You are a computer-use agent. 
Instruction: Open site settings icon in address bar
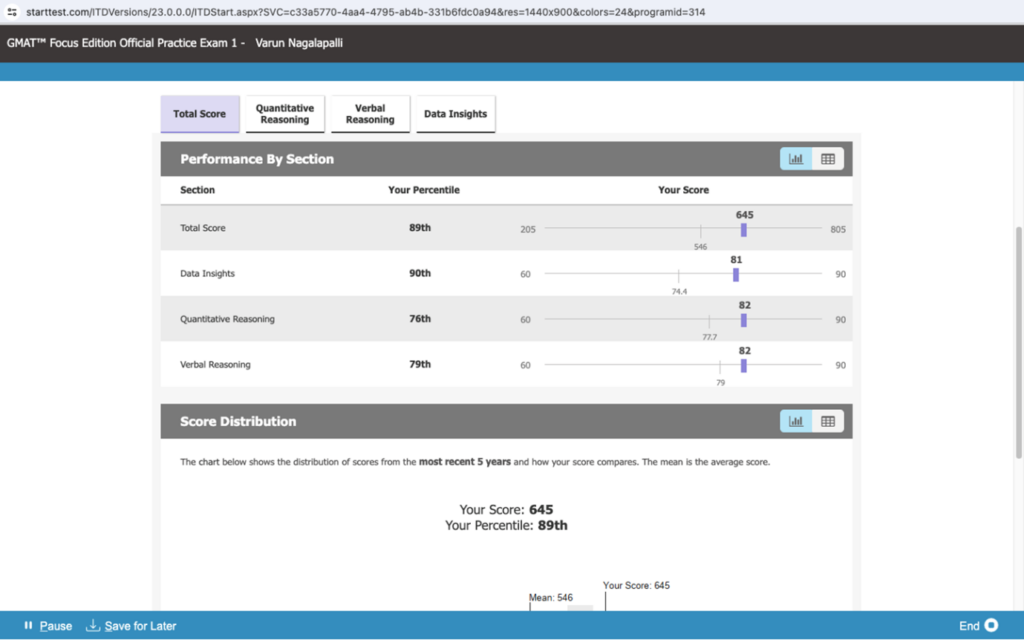click(x=13, y=12)
